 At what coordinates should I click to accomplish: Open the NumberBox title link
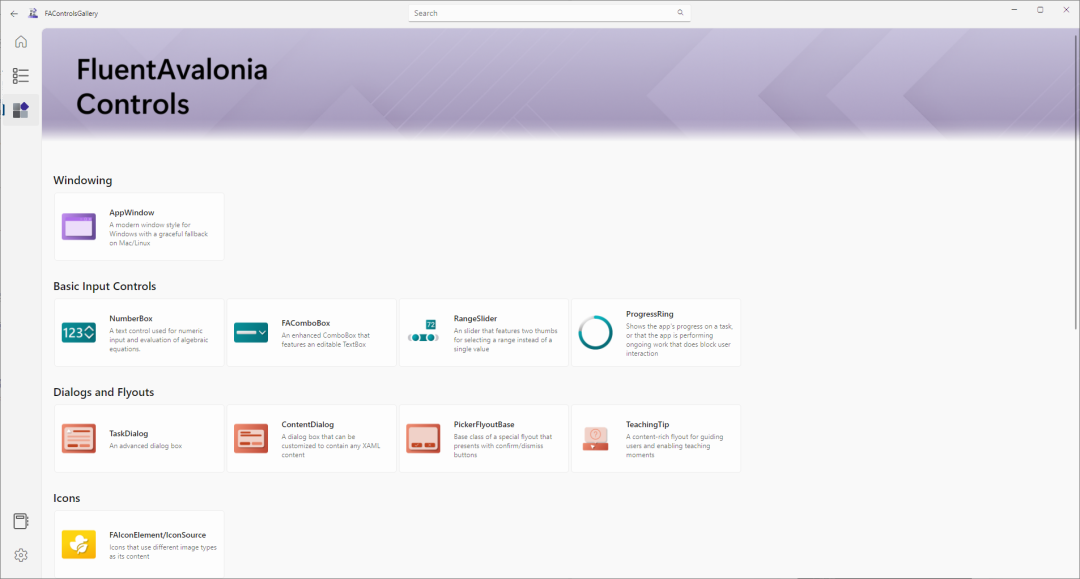coord(131,319)
